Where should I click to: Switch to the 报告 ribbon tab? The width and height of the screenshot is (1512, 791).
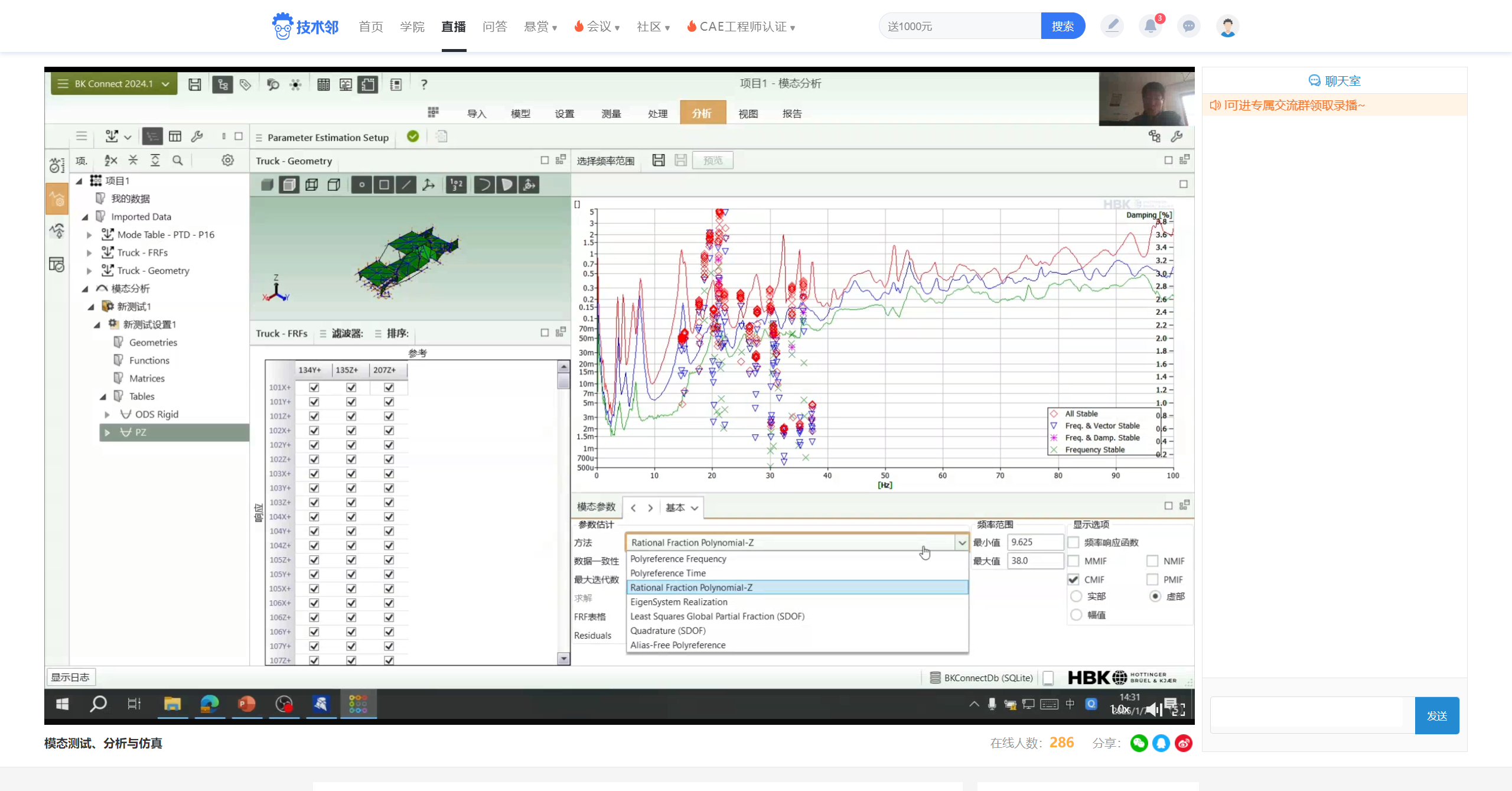coord(792,113)
